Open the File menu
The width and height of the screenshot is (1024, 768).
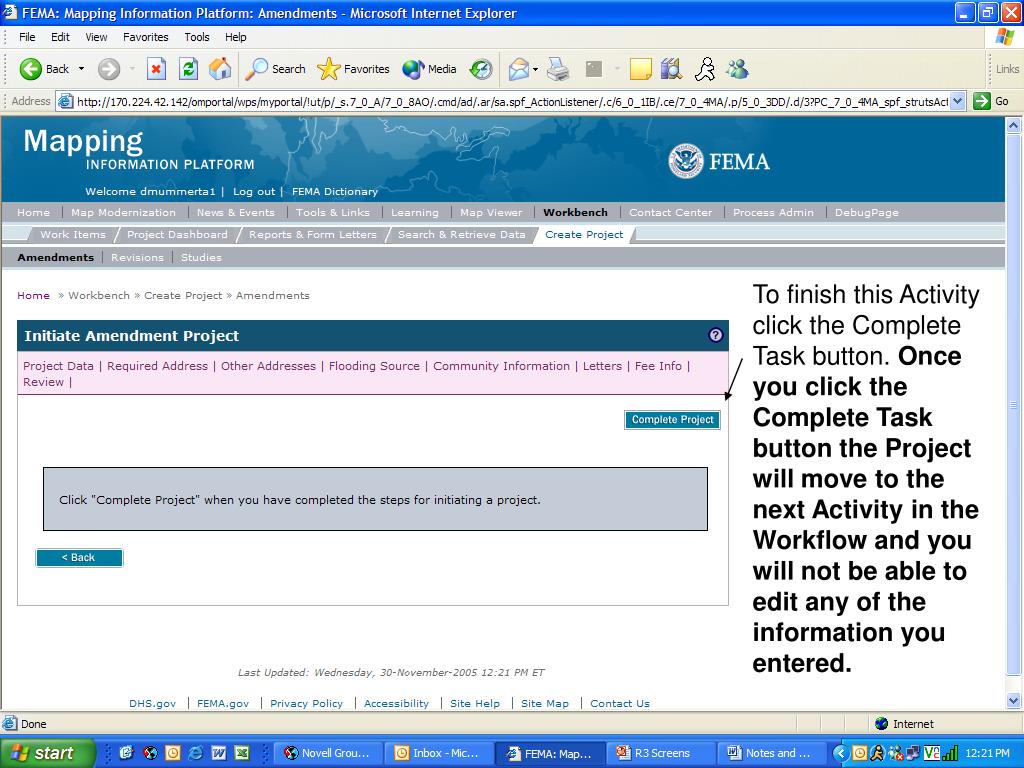click(27, 37)
